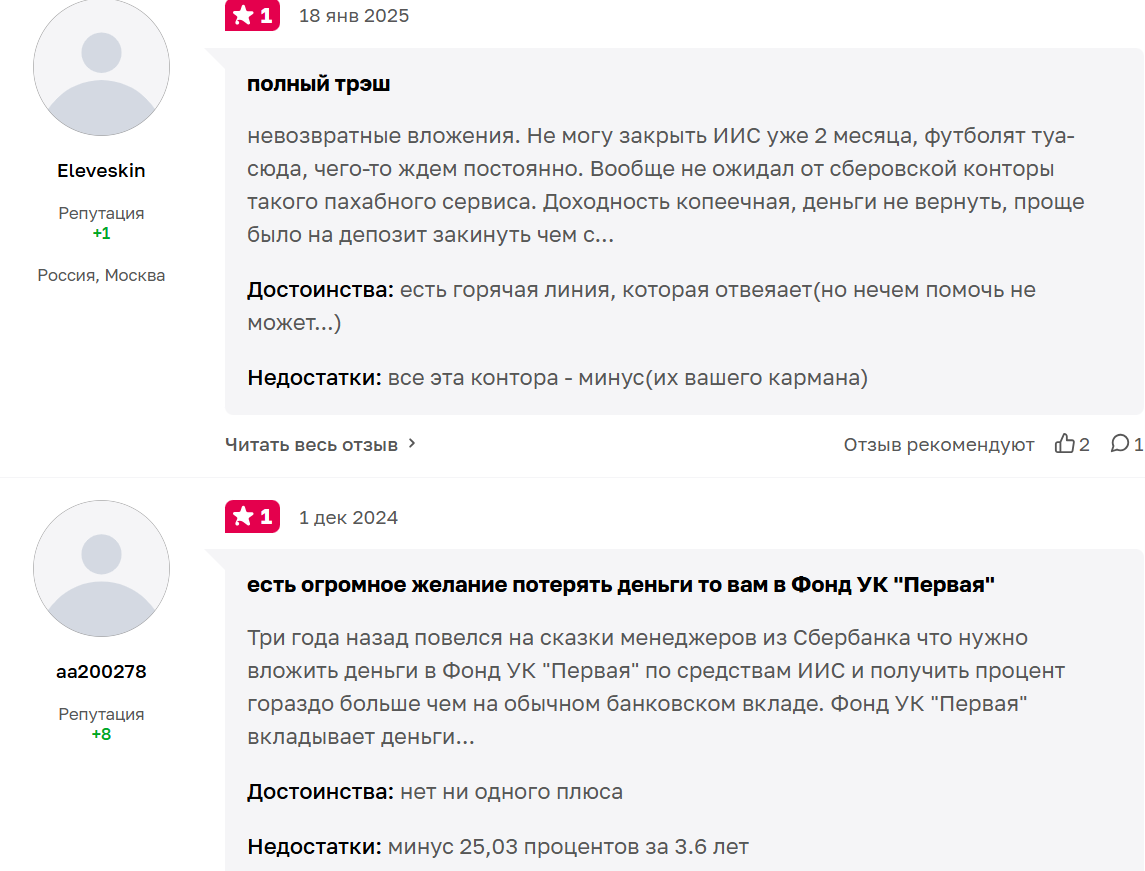The width and height of the screenshot is (1145, 871).
Task: Click the star rating badge dated 1 дек 2024
Action: tap(252, 517)
